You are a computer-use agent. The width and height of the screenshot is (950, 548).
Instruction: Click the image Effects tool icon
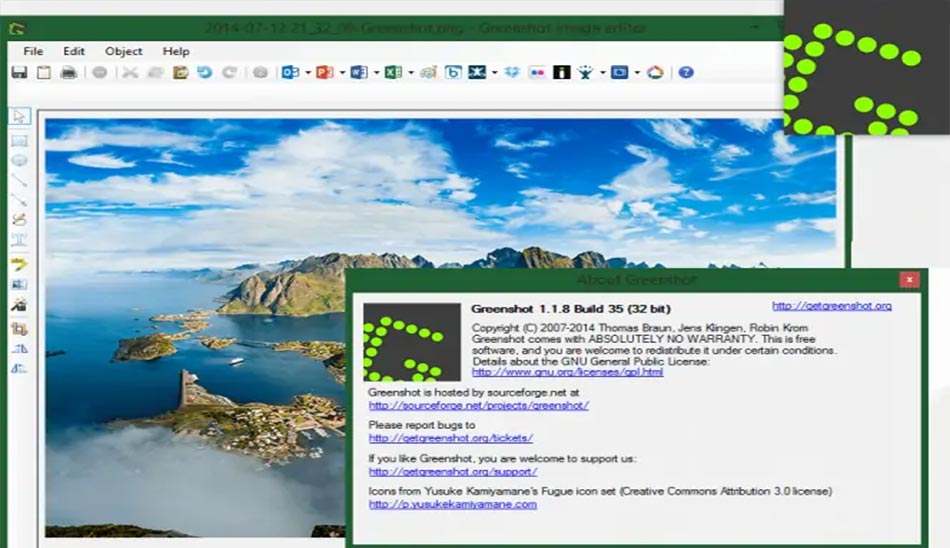19,304
